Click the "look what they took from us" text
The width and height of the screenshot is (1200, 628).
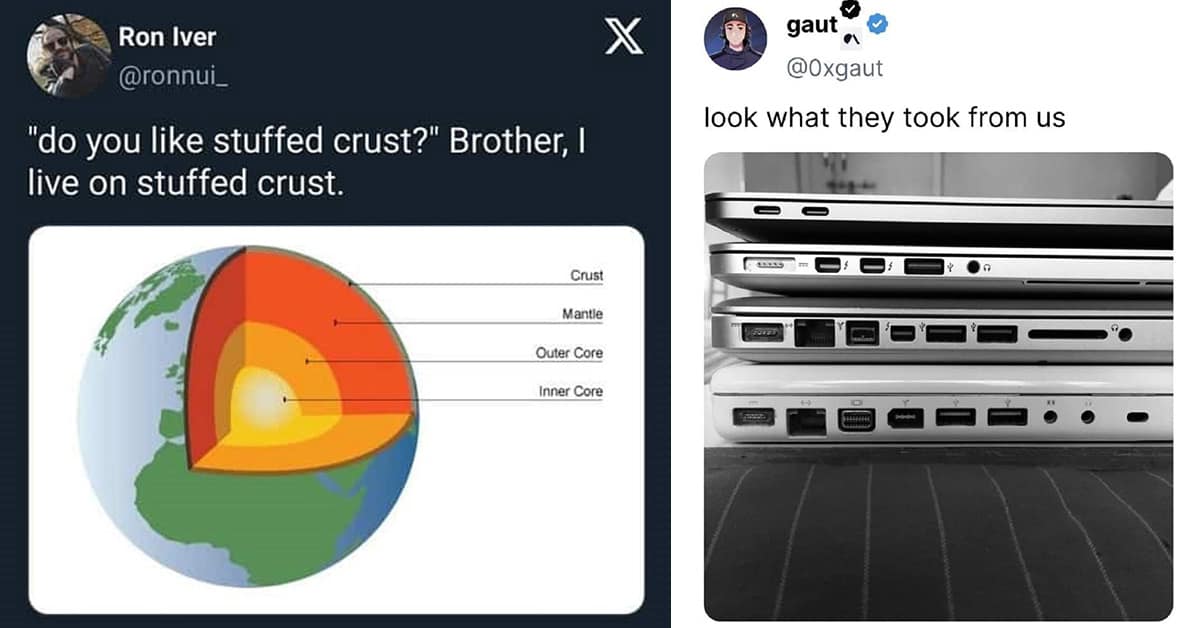[x=885, y=118]
